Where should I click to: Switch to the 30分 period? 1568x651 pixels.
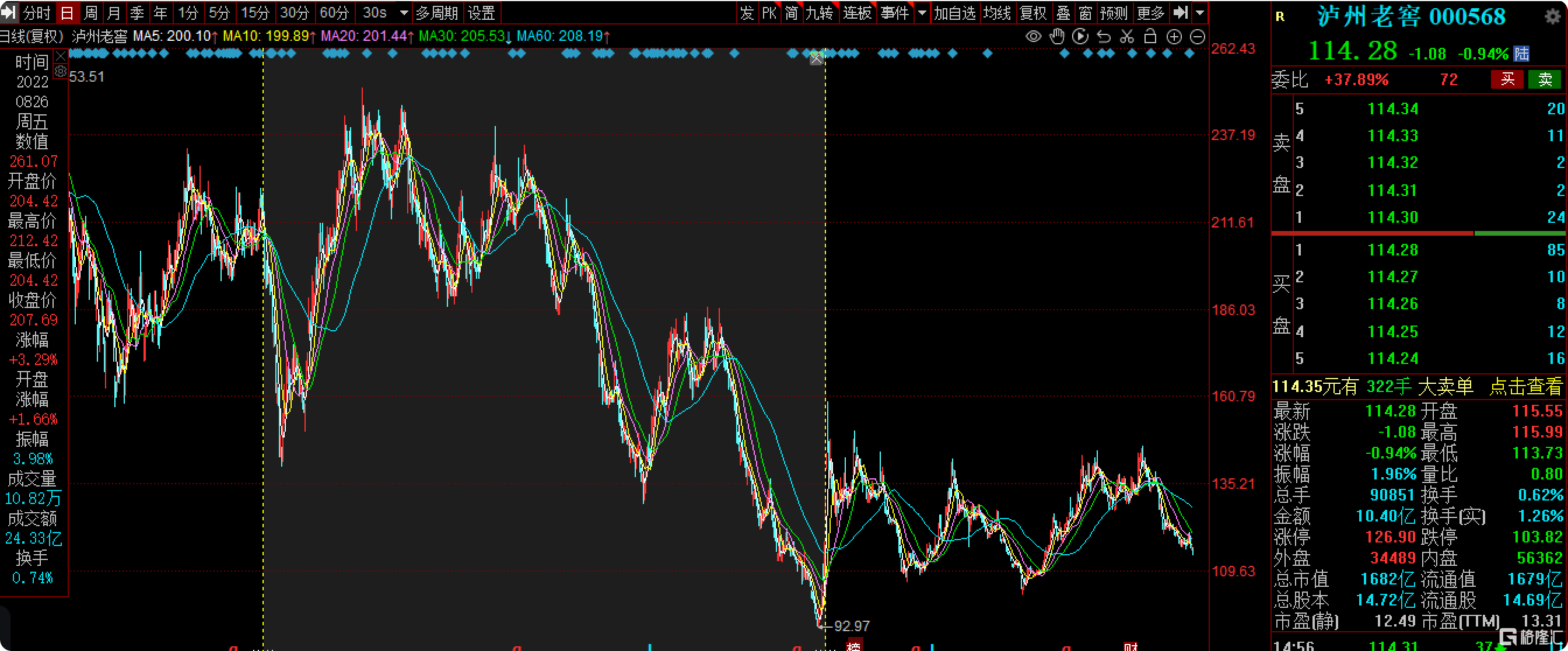pyautogui.click(x=295, y=13)
